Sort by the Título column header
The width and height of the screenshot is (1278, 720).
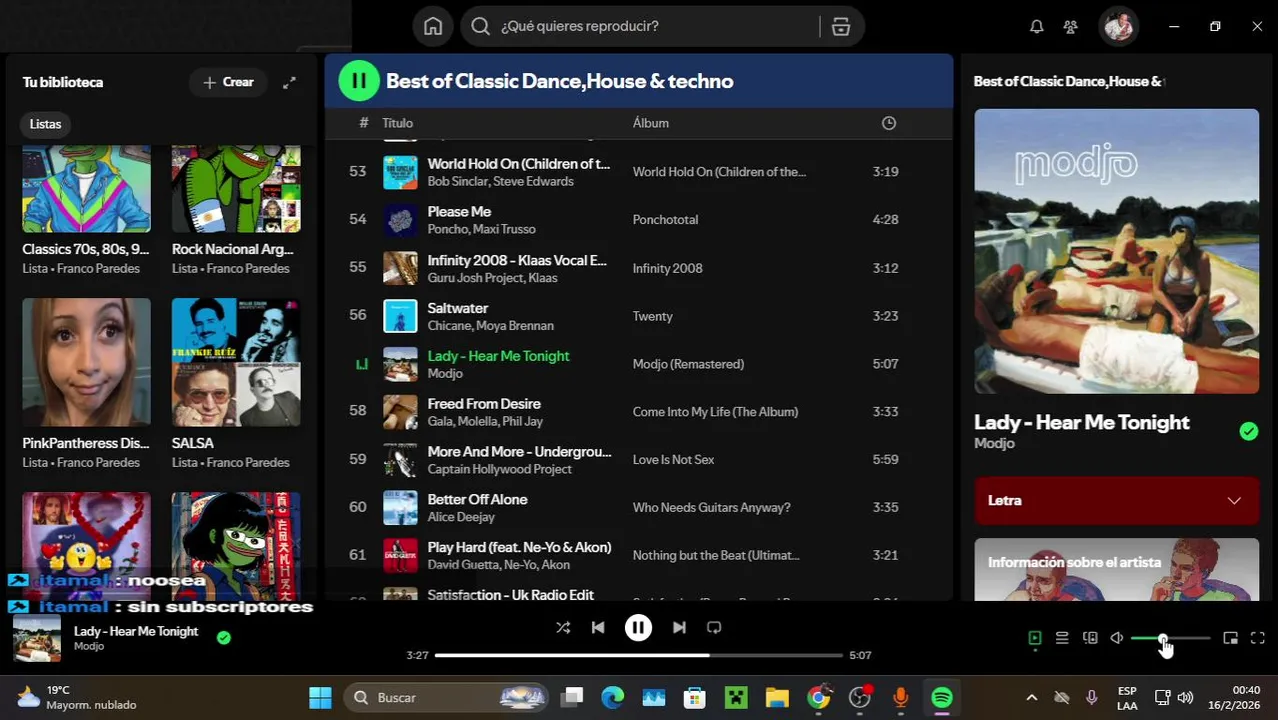coord(397,123)
